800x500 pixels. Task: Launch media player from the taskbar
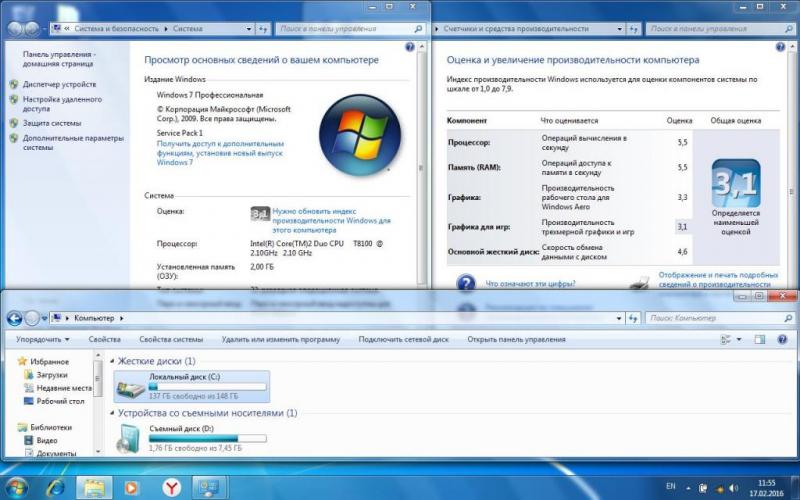131,487
